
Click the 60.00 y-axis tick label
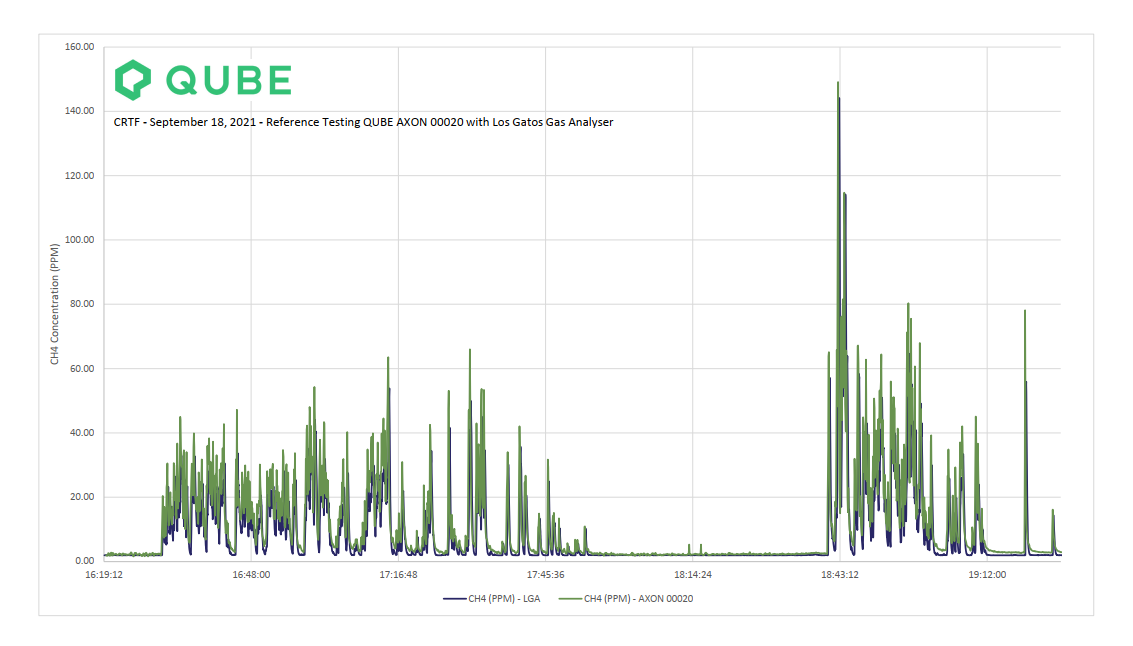coord(82,369)
